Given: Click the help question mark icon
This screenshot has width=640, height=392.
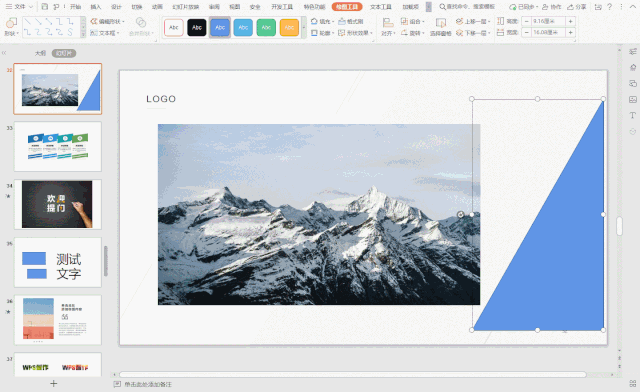Looking at the screenshot, I should pos(609,7).
